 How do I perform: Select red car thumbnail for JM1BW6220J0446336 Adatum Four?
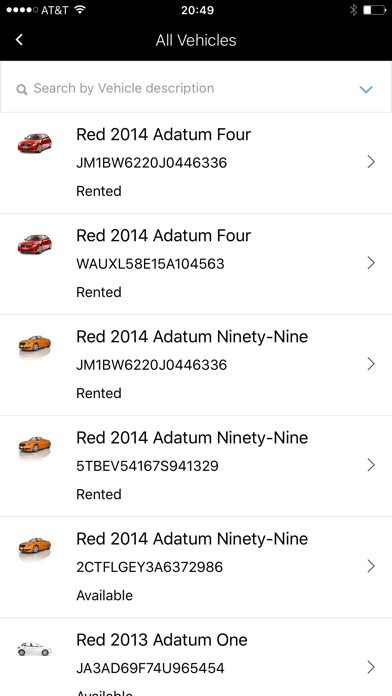click(35, 143)
